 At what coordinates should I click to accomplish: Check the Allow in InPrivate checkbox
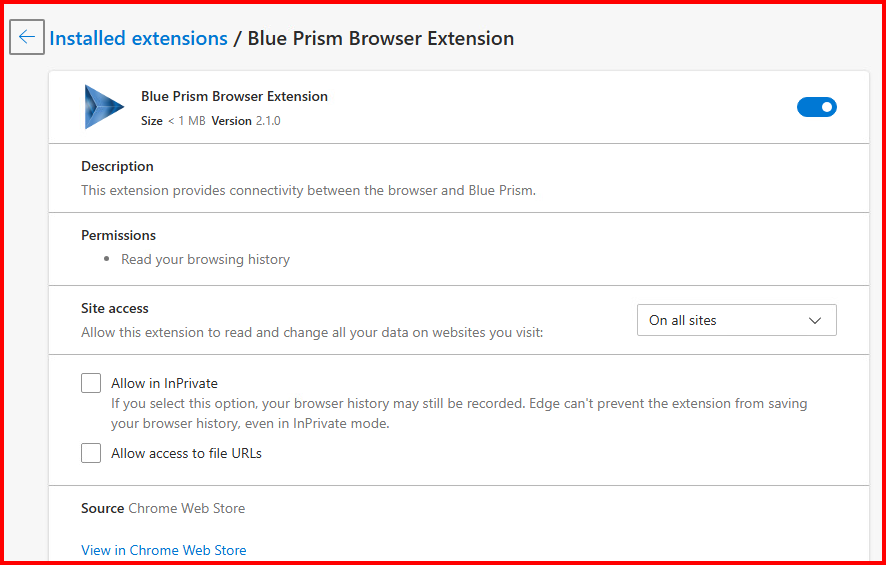click(x=91, y=383)
